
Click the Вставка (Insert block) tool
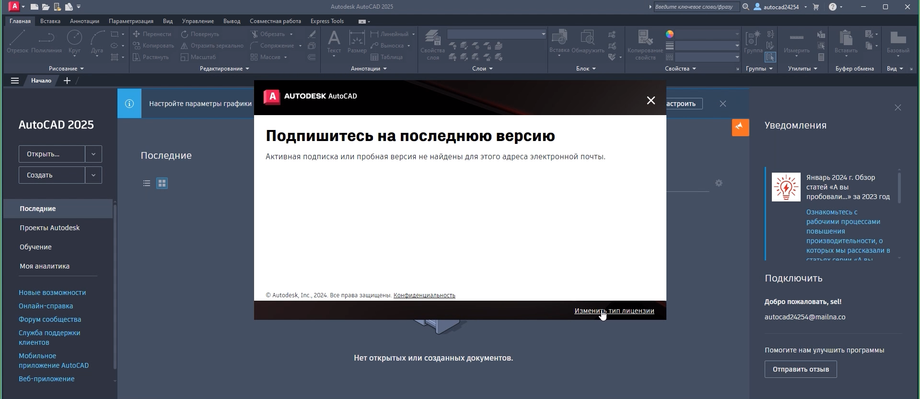(x=559, y=42)
